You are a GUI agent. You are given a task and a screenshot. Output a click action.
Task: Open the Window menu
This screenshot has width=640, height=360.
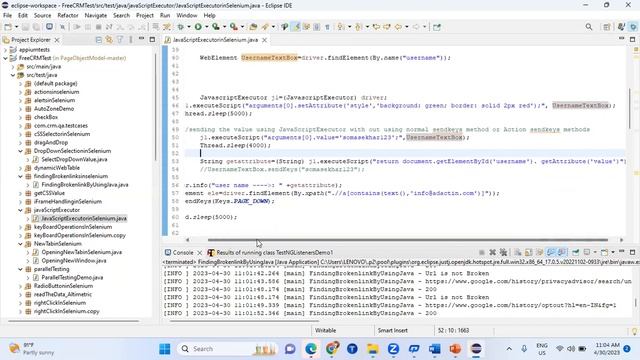(187, 16)
